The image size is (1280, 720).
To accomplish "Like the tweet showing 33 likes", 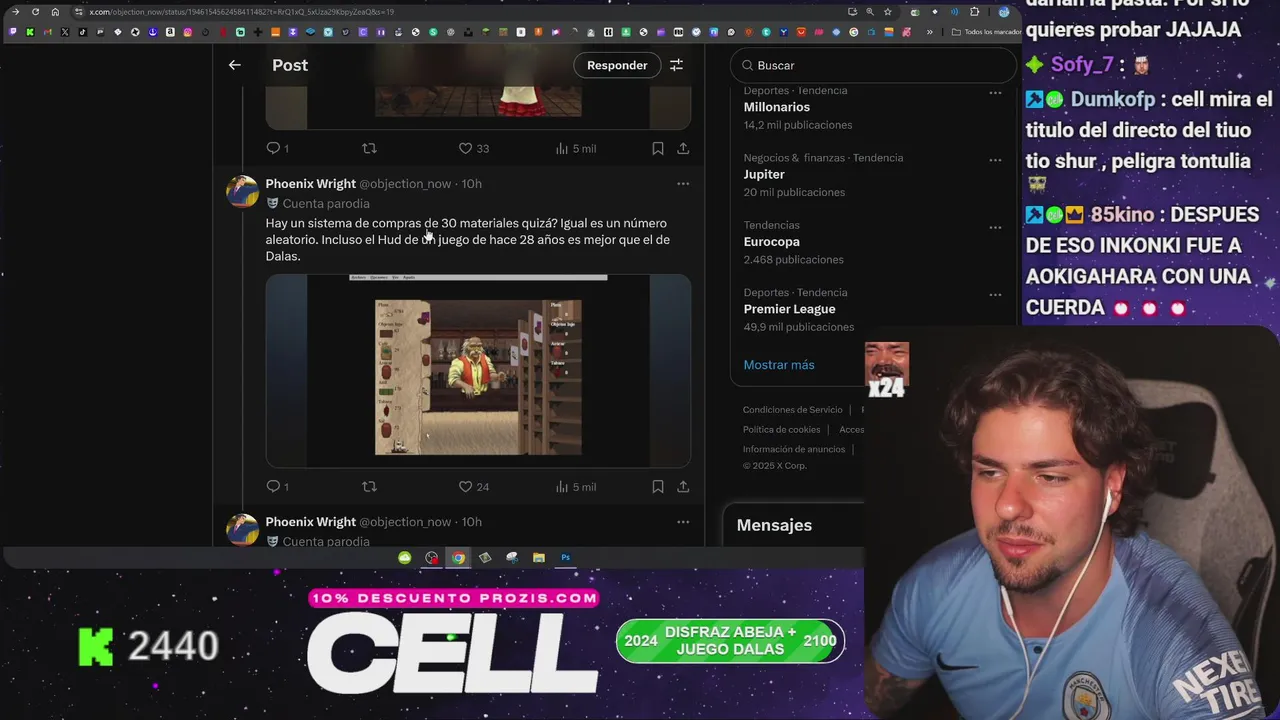I will pyautogui.click(x=465, y=148).
